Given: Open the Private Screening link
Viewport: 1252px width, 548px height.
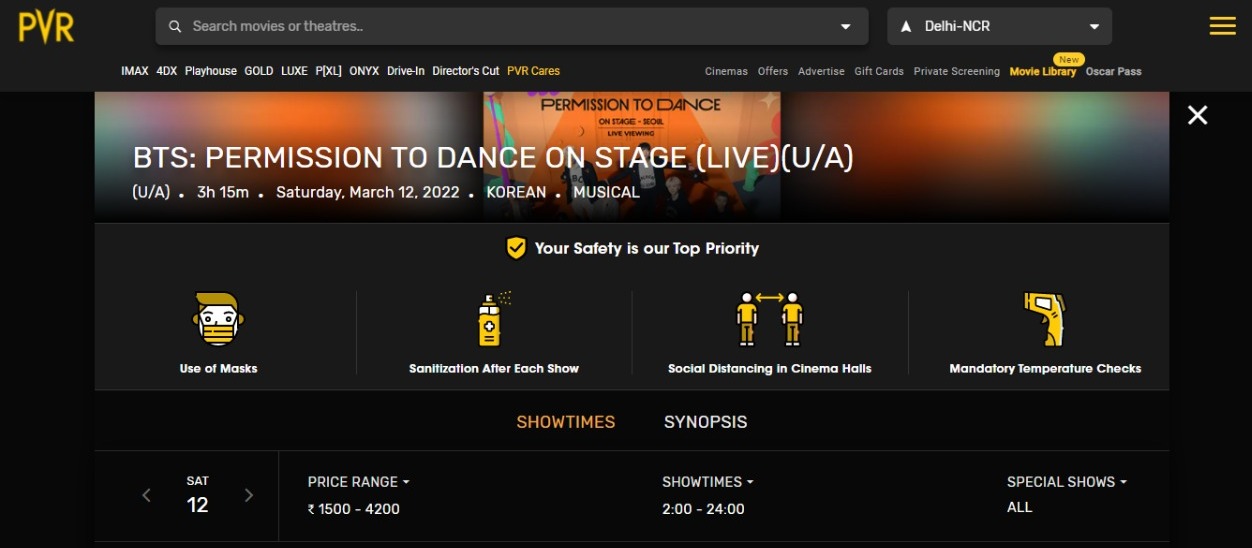Looking at the screenshot, I should (x=956, y=72).
